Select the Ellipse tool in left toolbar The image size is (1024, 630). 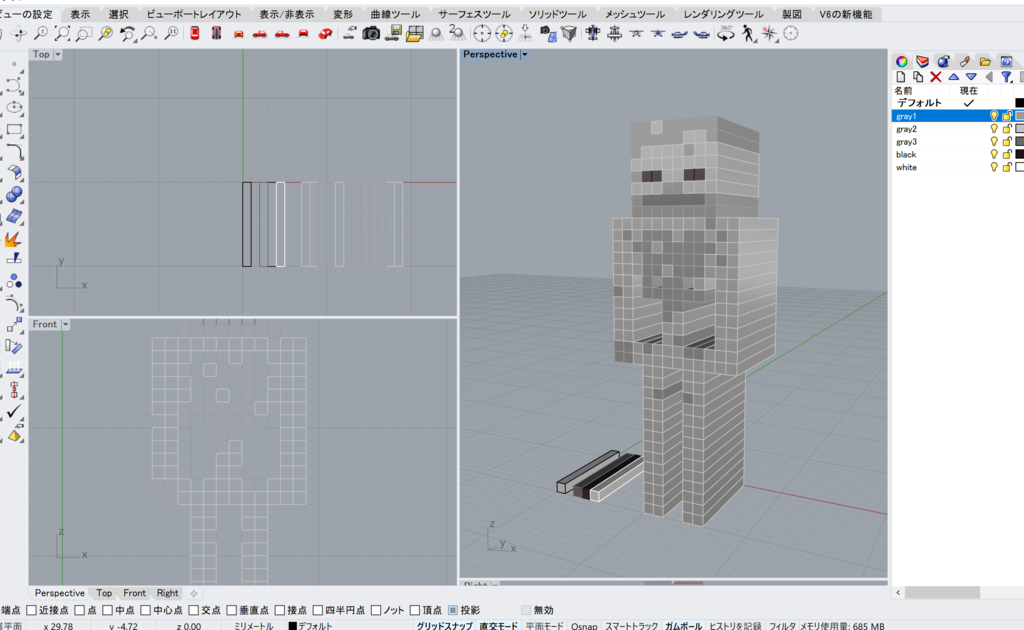click(x=14, y=107)
